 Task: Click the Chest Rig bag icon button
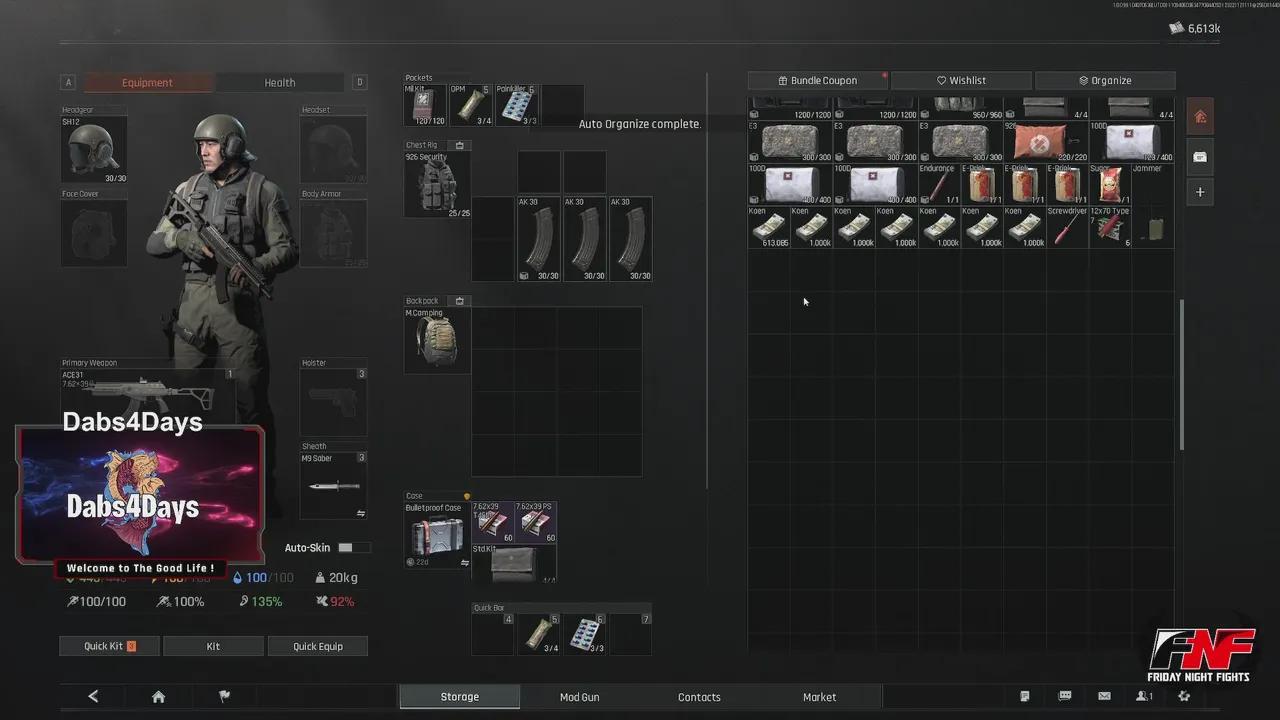coord(460,145)
